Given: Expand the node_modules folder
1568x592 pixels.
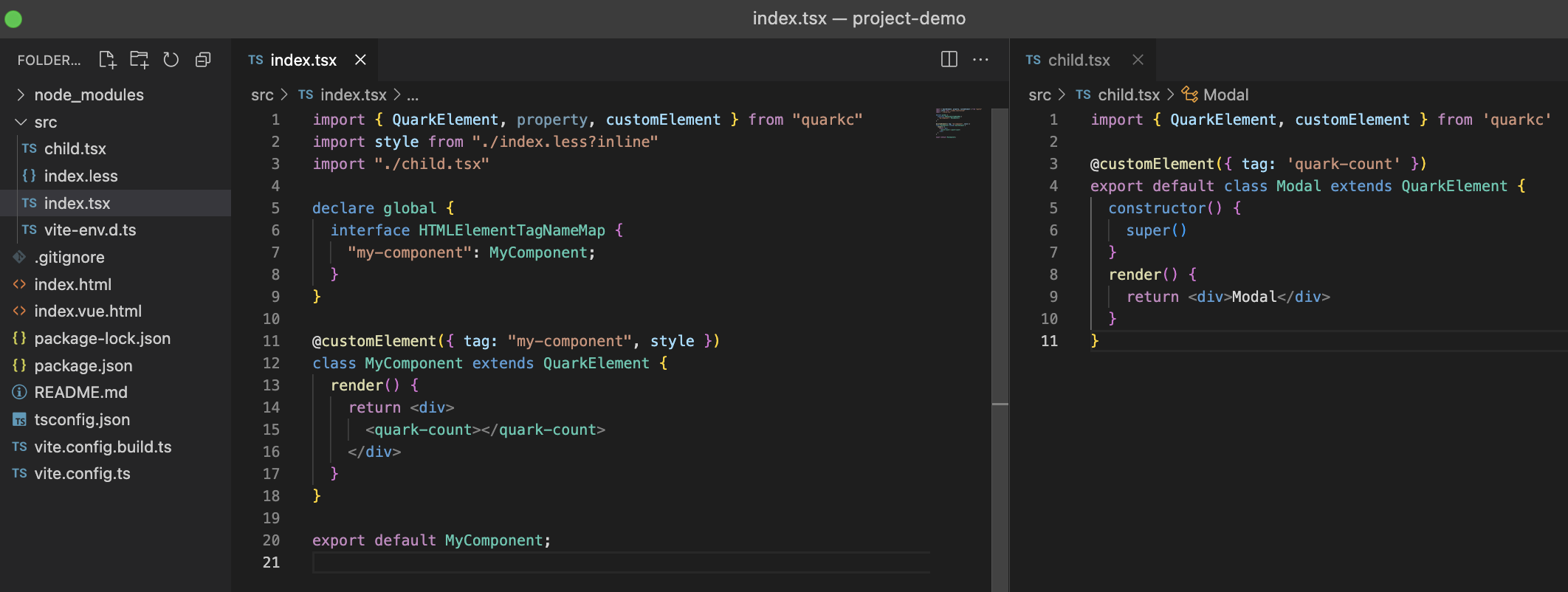Looking at the screenshot, I should 115,94.
